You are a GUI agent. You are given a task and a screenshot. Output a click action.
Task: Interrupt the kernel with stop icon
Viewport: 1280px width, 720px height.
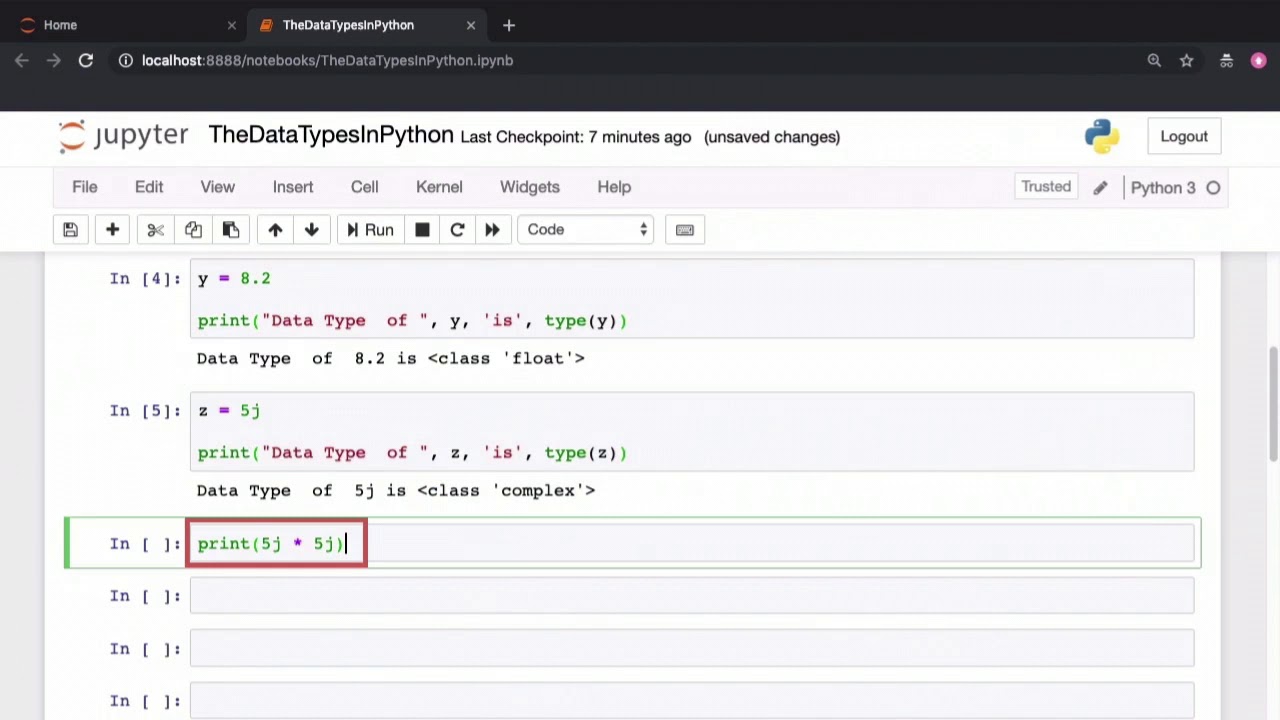[x=422, y=230]
